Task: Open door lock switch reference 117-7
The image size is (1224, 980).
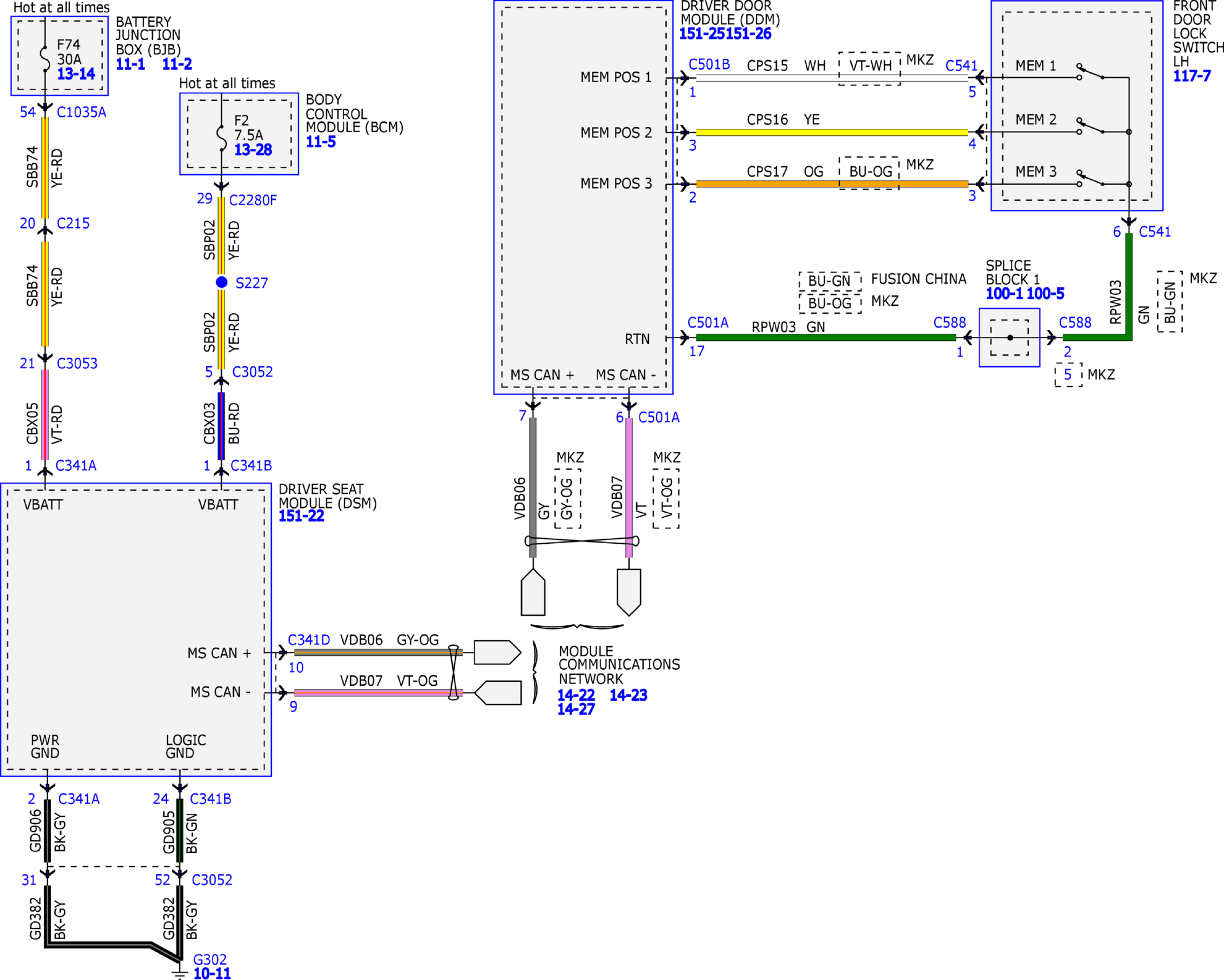Action: pos(1192,76)
